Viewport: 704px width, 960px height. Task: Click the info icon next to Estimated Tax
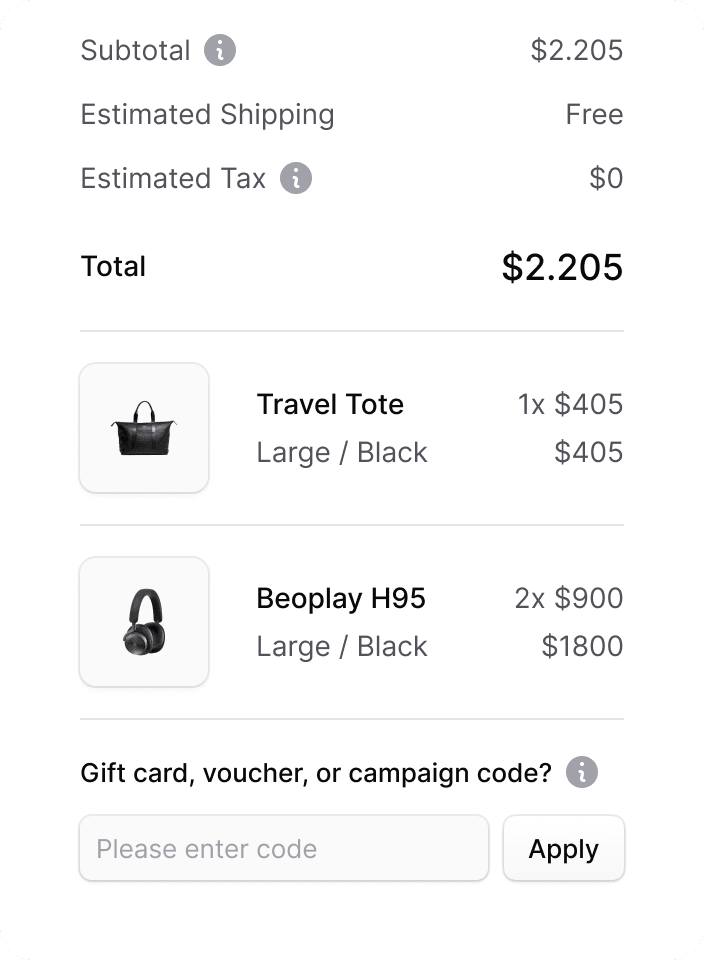click(x=296, y=178)
